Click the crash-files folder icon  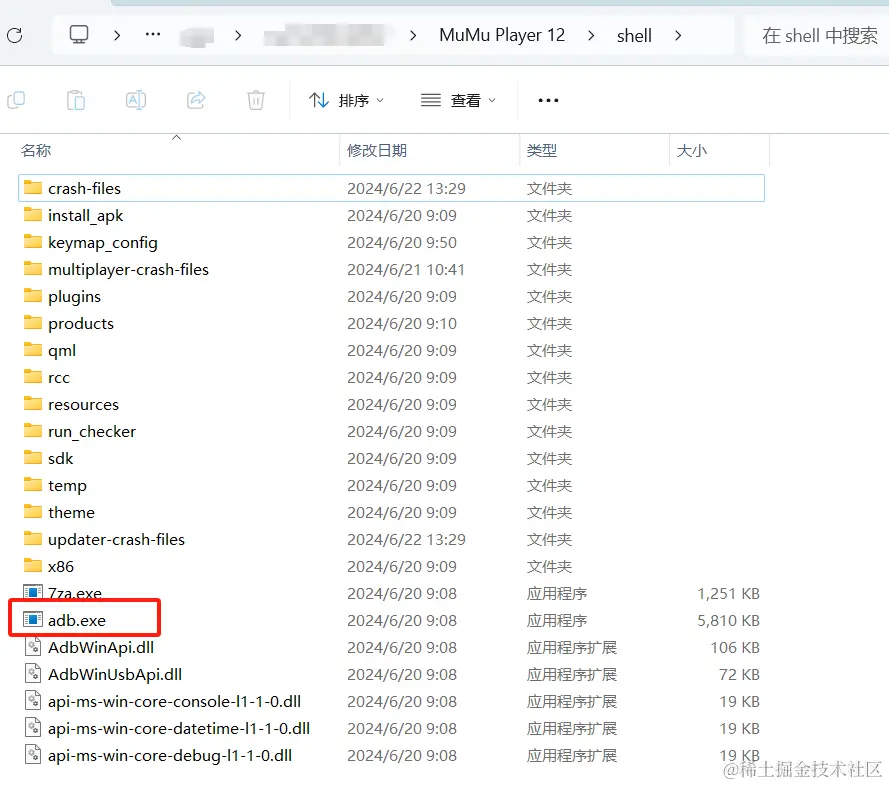pos(33,188)
